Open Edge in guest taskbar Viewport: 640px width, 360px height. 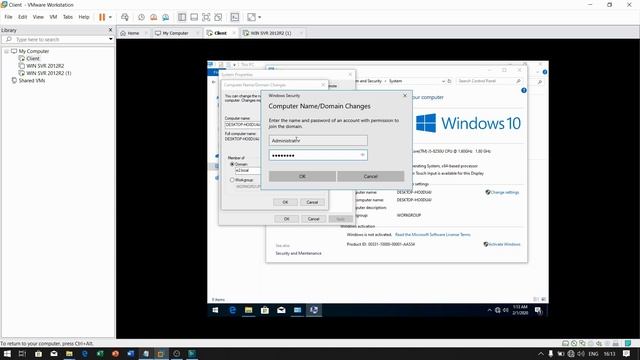pyautogui.click(x=232, y=310)
